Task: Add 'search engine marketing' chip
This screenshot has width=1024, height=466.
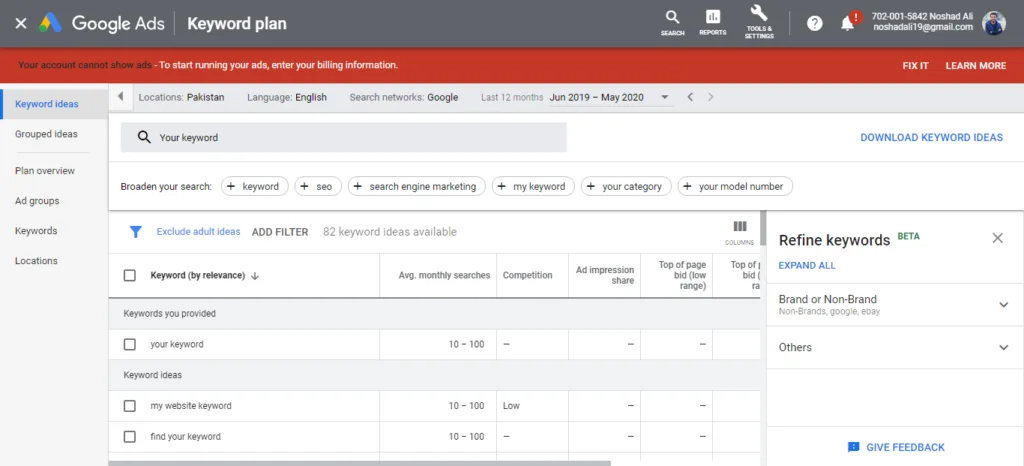Action: tap(417, 186)
